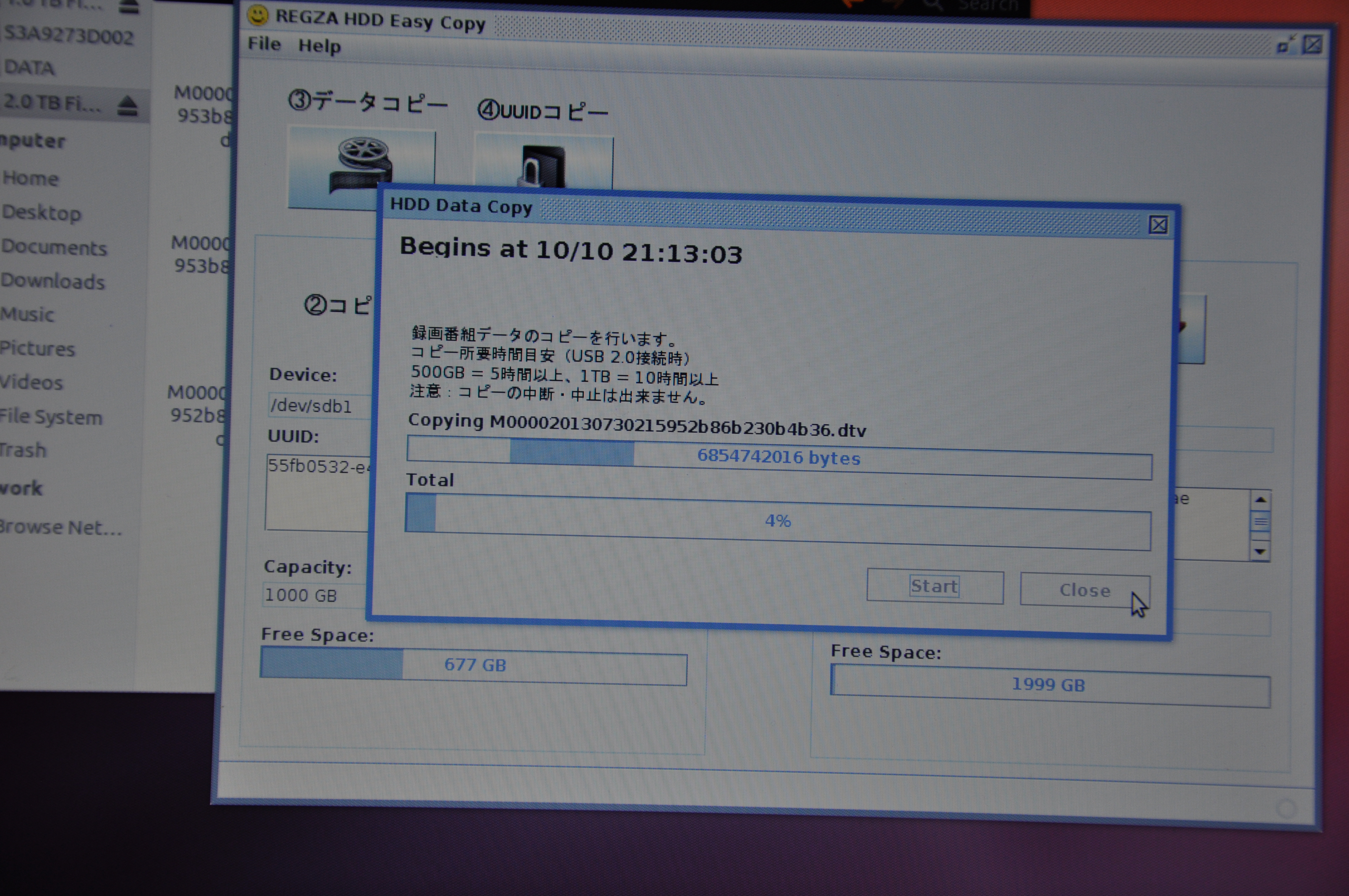Open Desktop in file manager sidebar

pyautogui.click(x=42, y=213)
